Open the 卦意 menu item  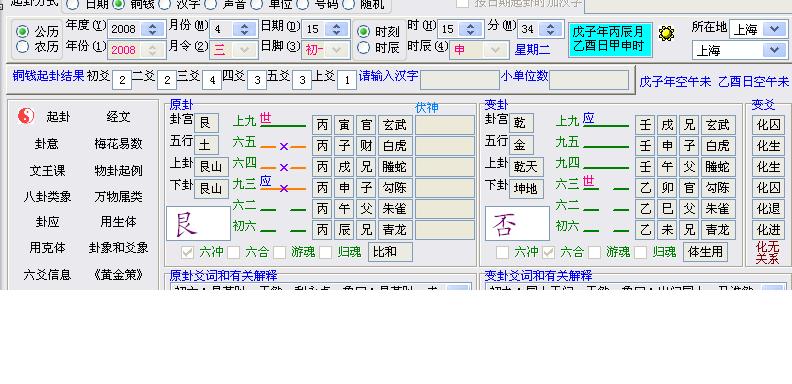[x=47, y=144]
